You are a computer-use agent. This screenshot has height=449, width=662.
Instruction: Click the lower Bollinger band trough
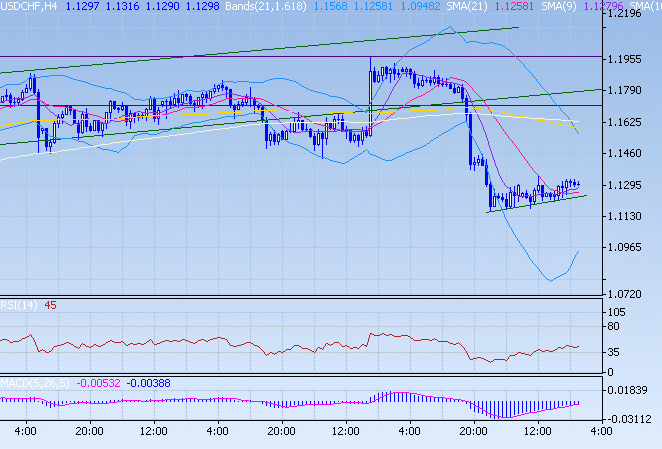click(551, 280)
